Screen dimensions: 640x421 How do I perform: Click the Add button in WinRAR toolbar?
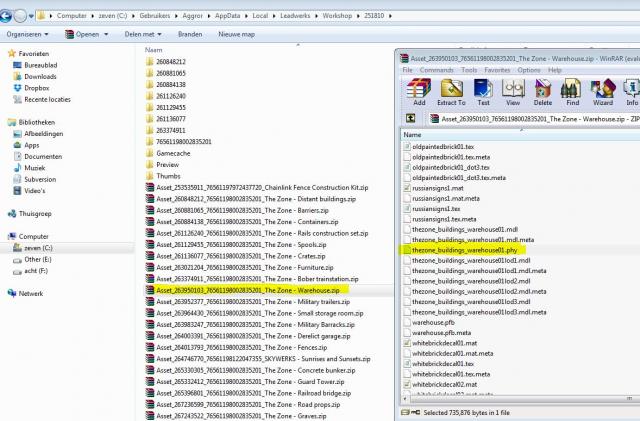coord(418,92)
